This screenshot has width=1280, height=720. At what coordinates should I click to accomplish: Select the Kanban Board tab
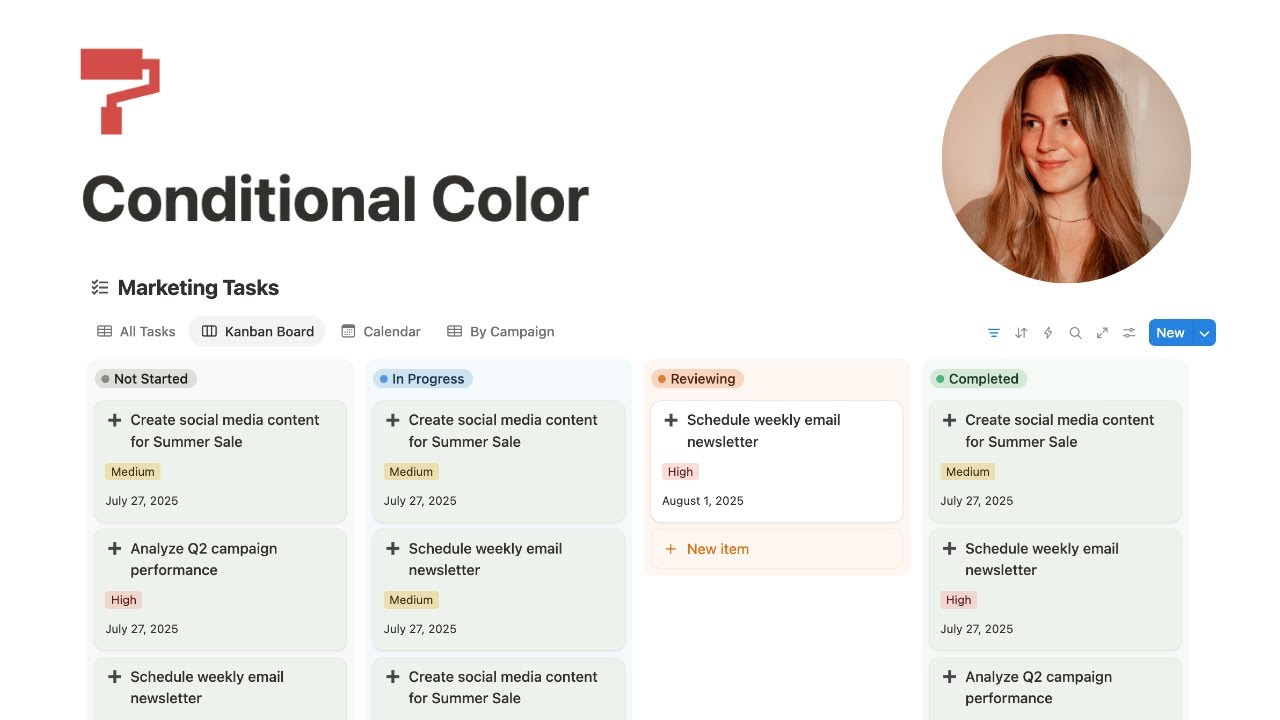coord(257,332)
